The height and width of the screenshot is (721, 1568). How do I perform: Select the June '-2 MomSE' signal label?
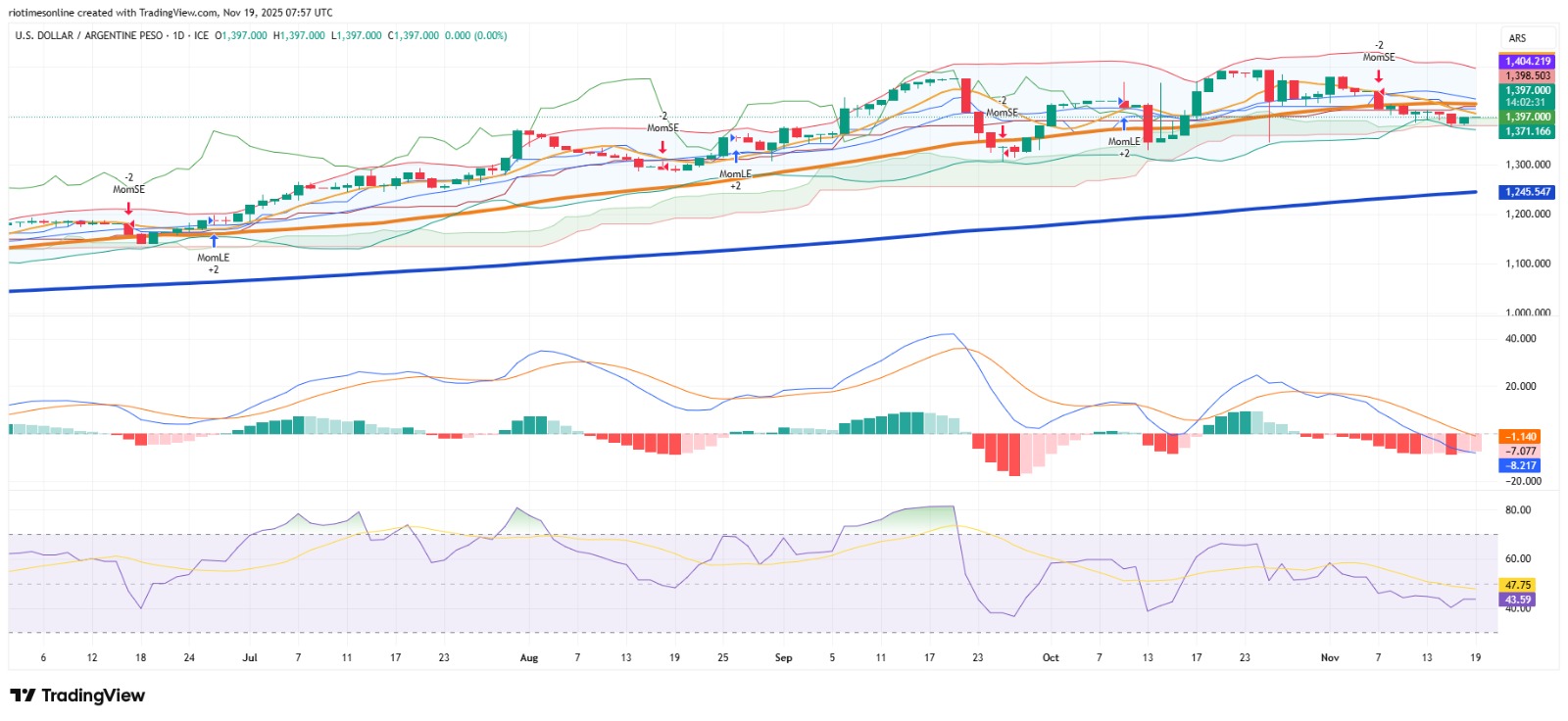point(128,183)
